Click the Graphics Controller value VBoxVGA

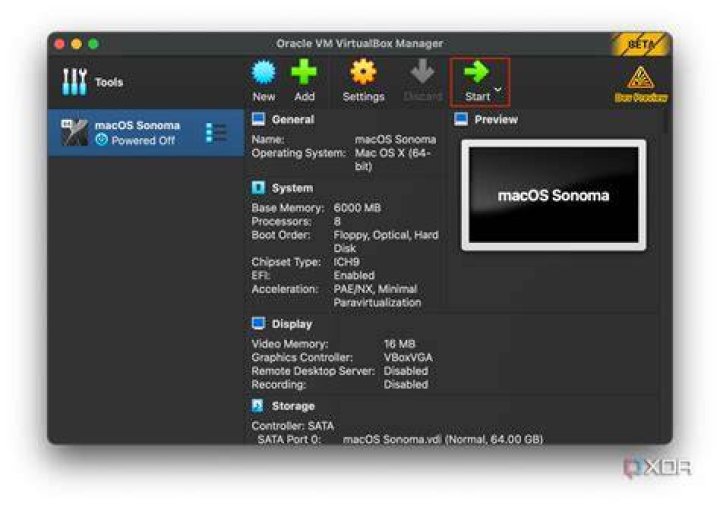click(x=408, y=357)
